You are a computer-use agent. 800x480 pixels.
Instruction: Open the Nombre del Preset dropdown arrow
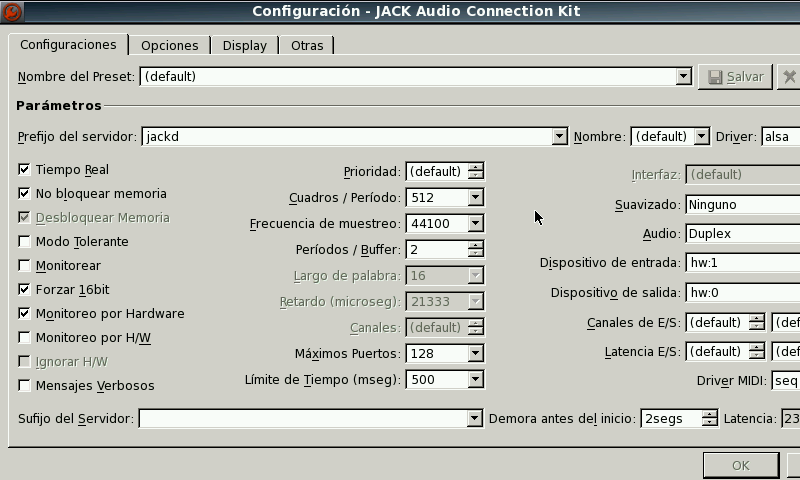tap(684, 77)
